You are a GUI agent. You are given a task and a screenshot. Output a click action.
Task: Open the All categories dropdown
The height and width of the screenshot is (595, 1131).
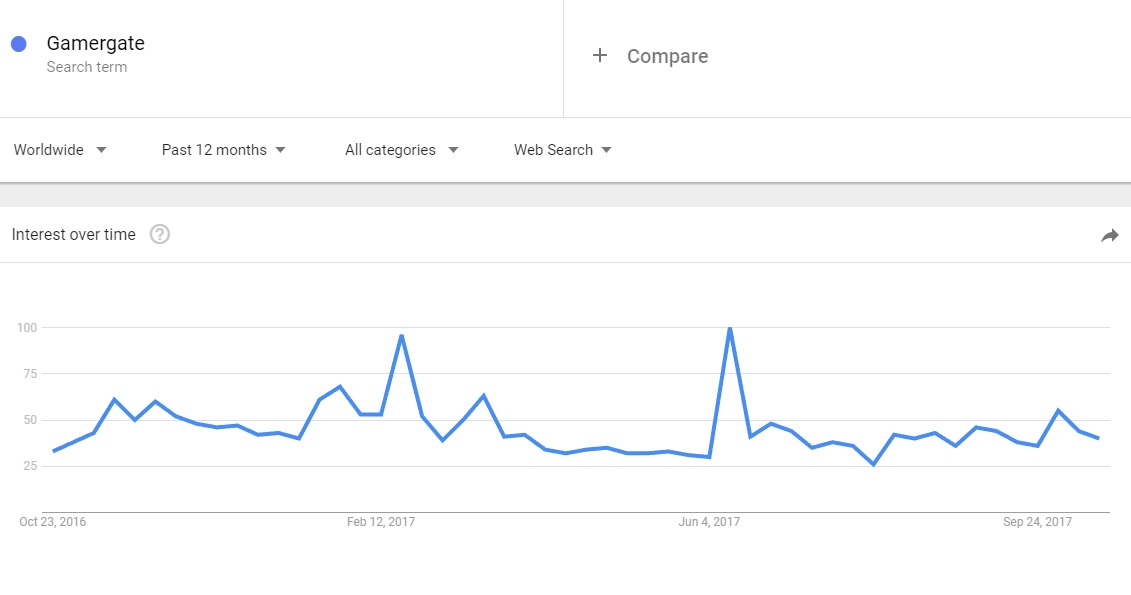tap(402, 150)
